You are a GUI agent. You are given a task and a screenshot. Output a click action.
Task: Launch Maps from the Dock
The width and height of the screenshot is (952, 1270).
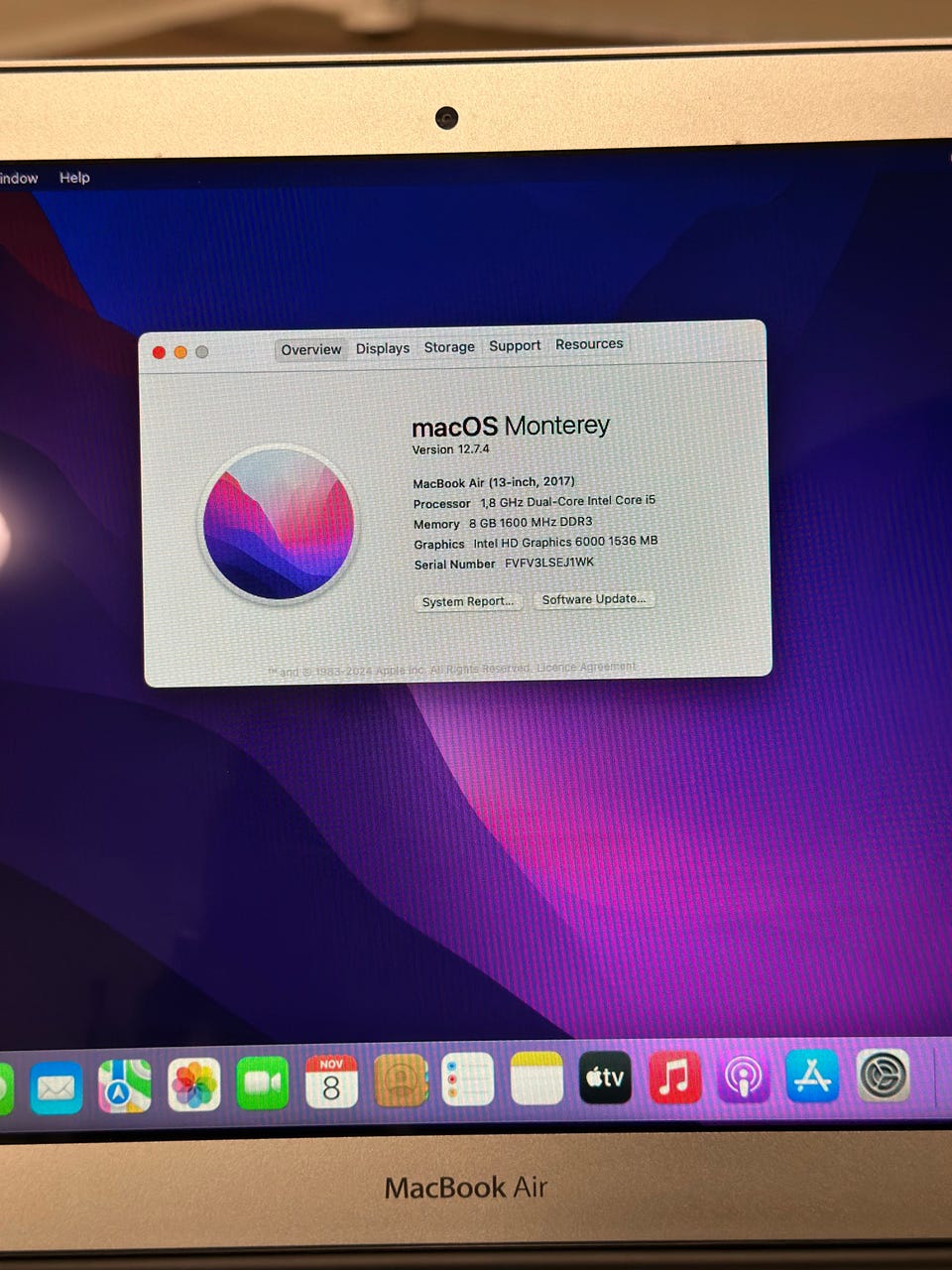[125, 1085]
